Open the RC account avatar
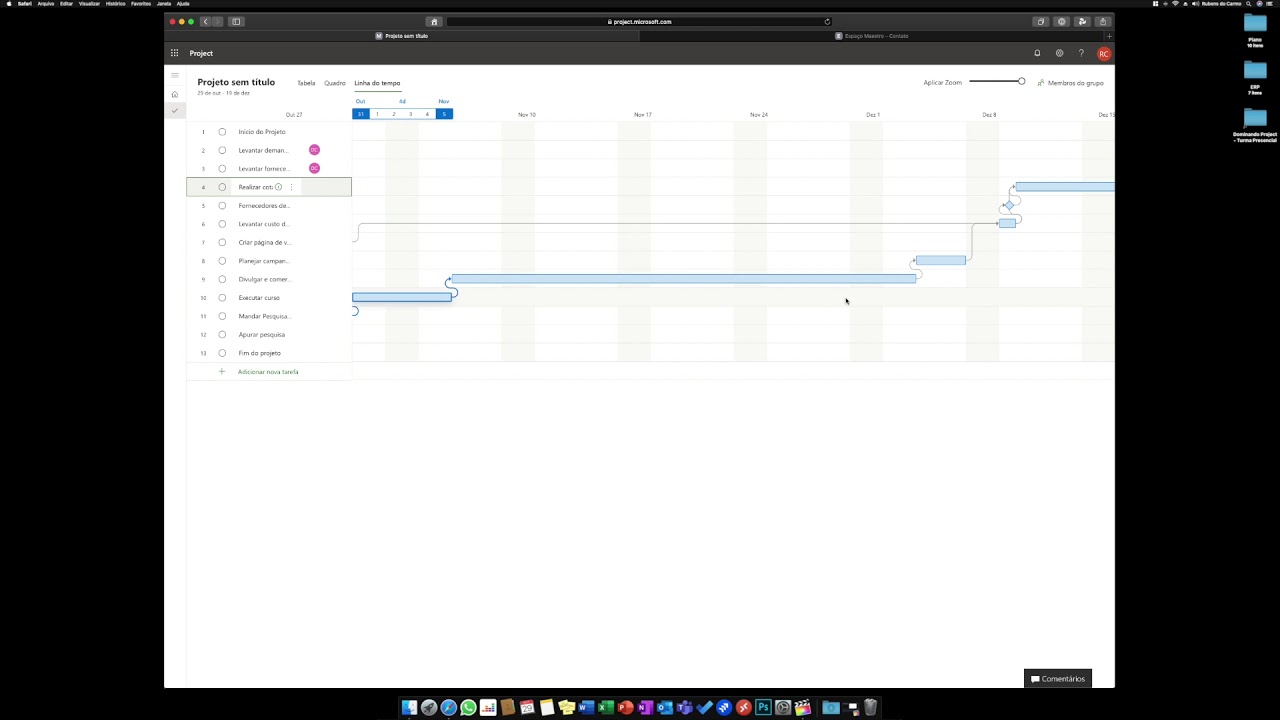Viewport: 1280px width, 720px height. 1104,54
